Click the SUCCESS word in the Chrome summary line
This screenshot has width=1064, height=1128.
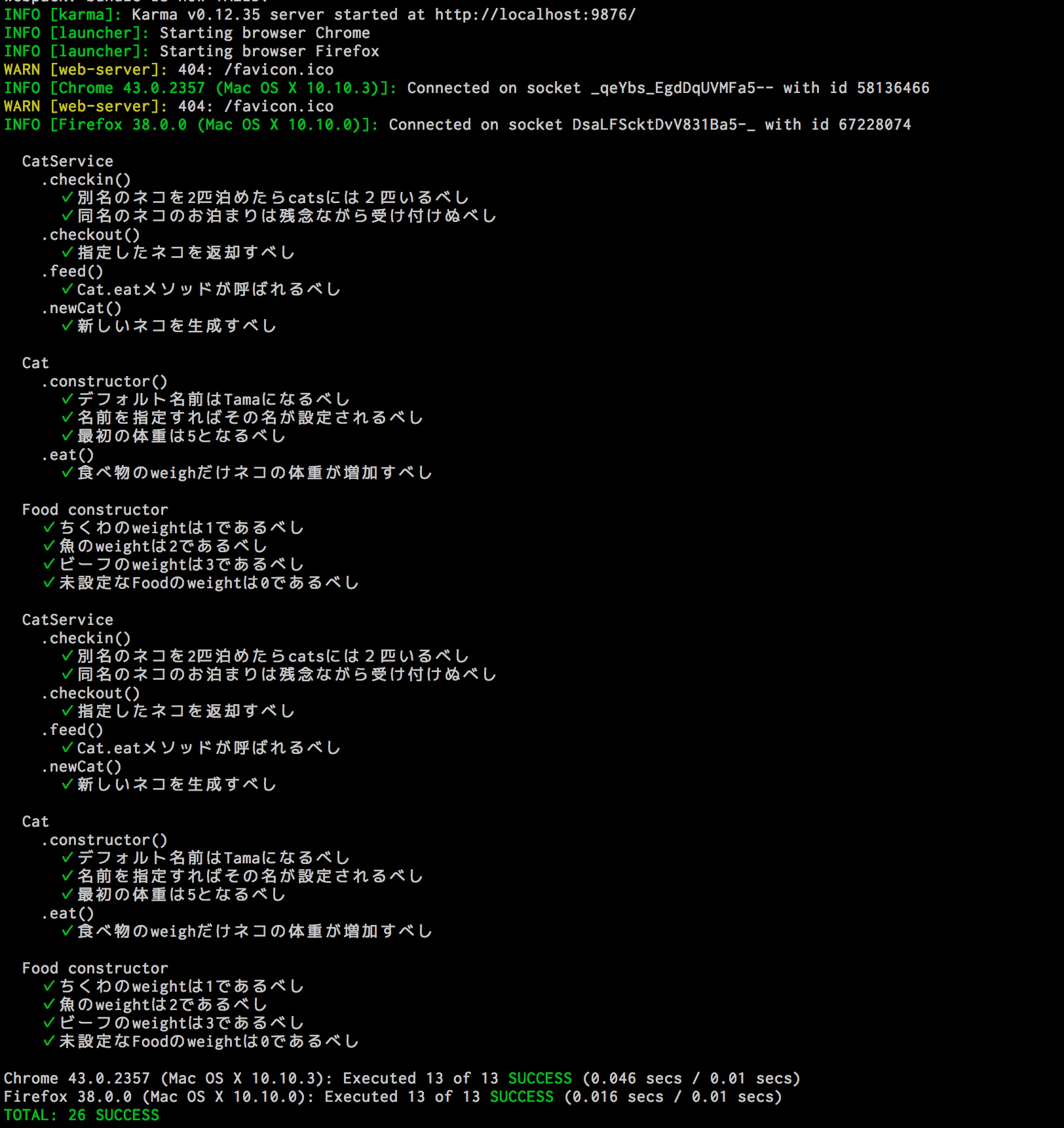click(540, 1078)
